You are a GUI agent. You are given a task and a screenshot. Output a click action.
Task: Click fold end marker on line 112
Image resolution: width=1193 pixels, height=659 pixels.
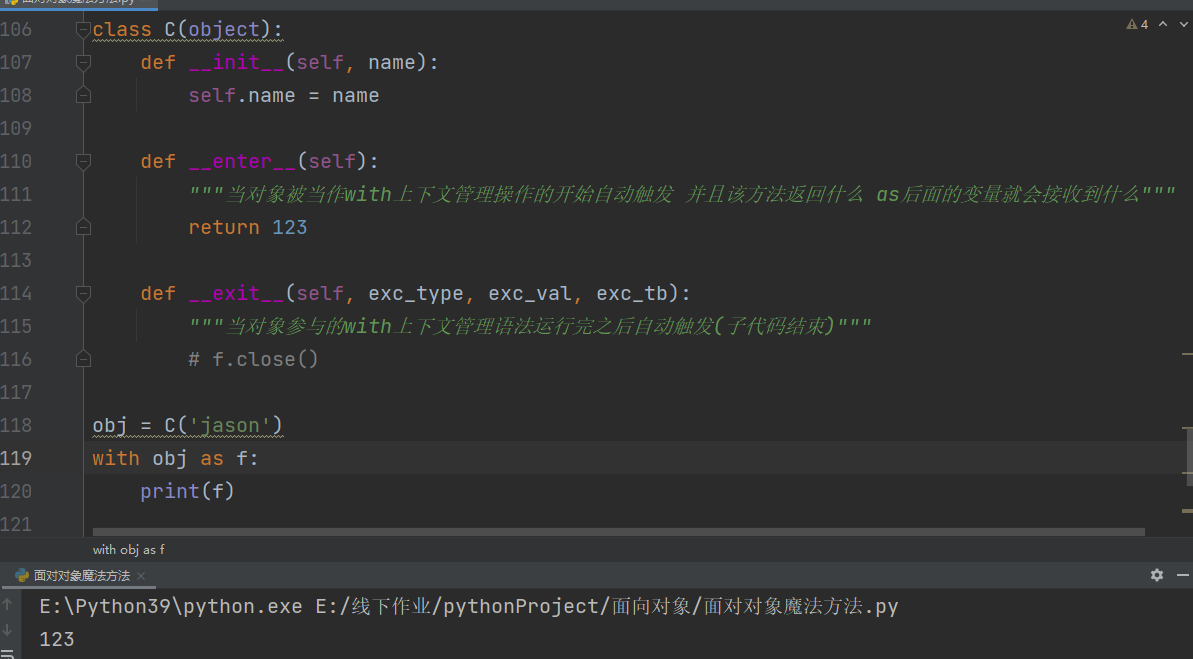[x=84, y=228]
